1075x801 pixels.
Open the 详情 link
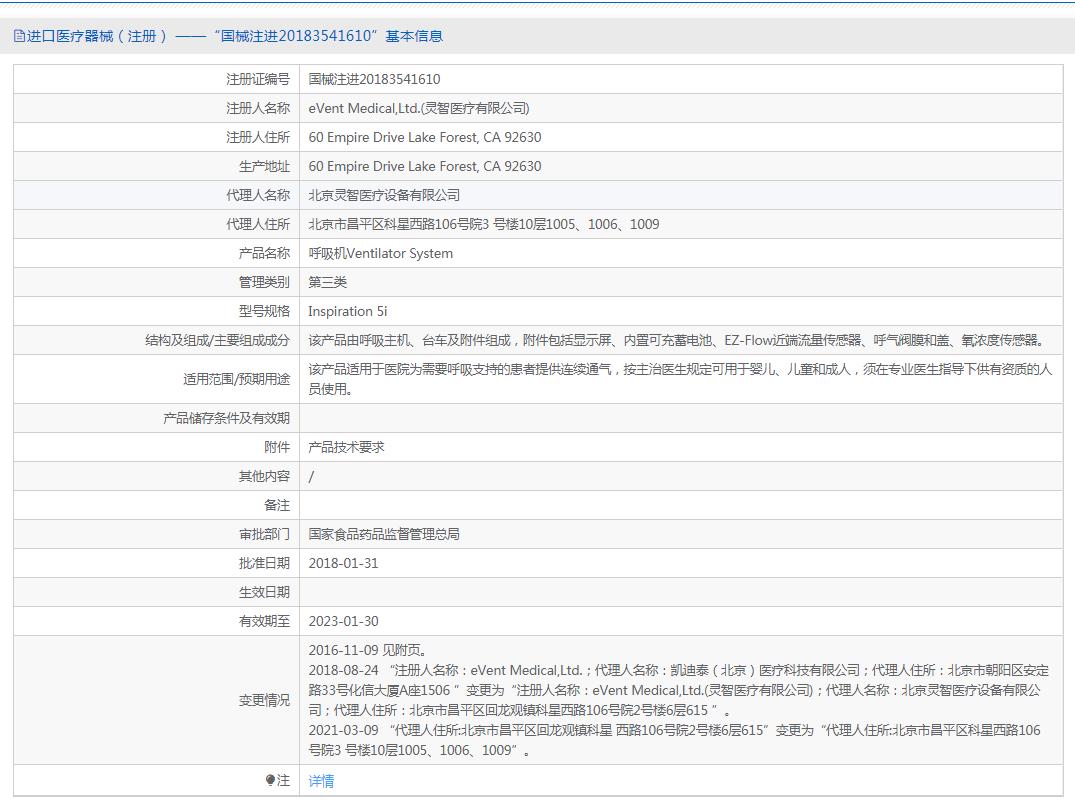point(321,781)
